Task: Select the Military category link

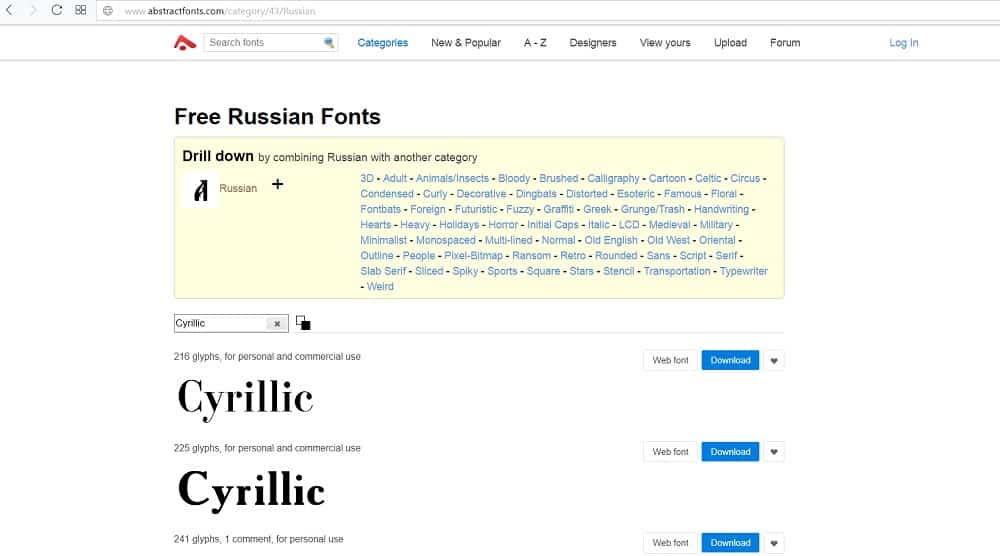Action: 716,224
